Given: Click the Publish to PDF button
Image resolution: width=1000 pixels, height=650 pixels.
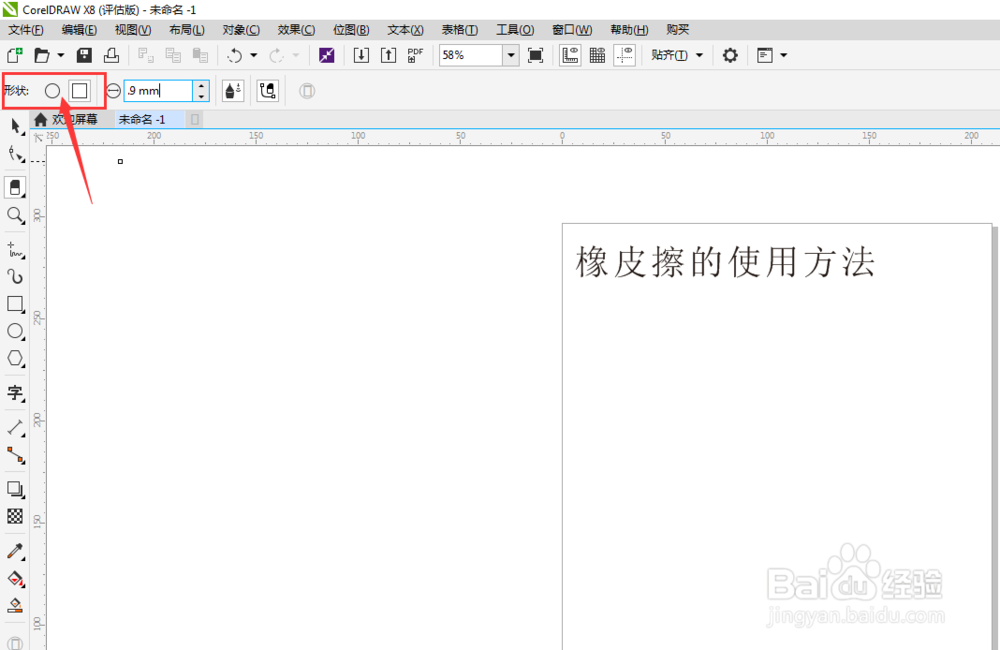Looking at the screenshot, I should (414, 55).
